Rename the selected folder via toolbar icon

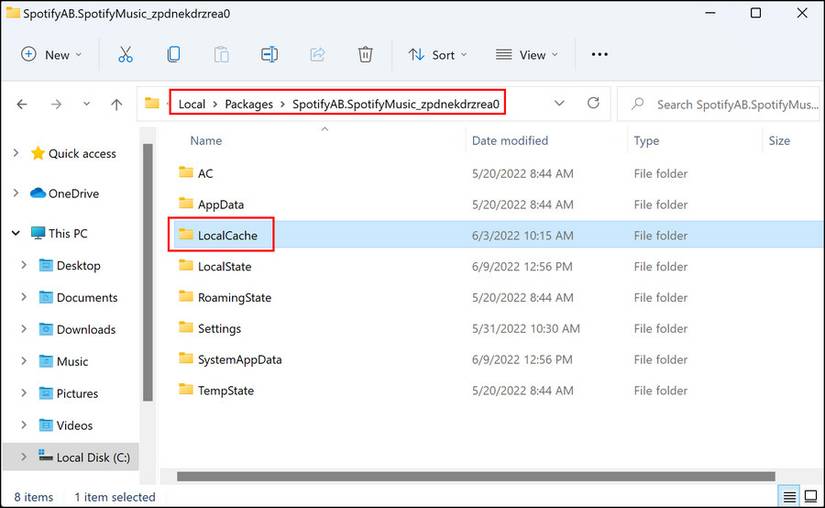point(269,55)
